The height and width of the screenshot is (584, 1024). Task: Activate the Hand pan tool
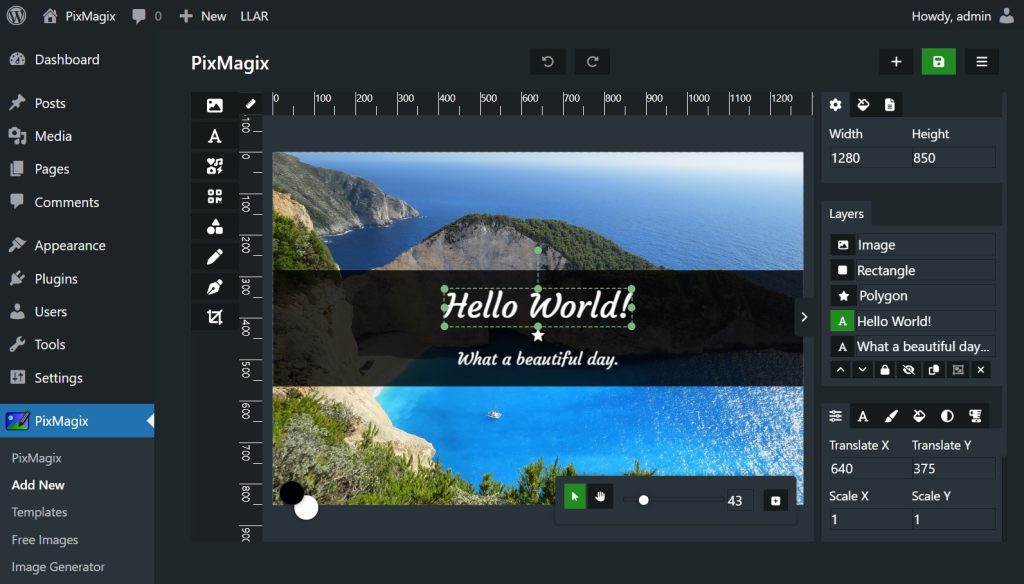[x=599, y=500]
